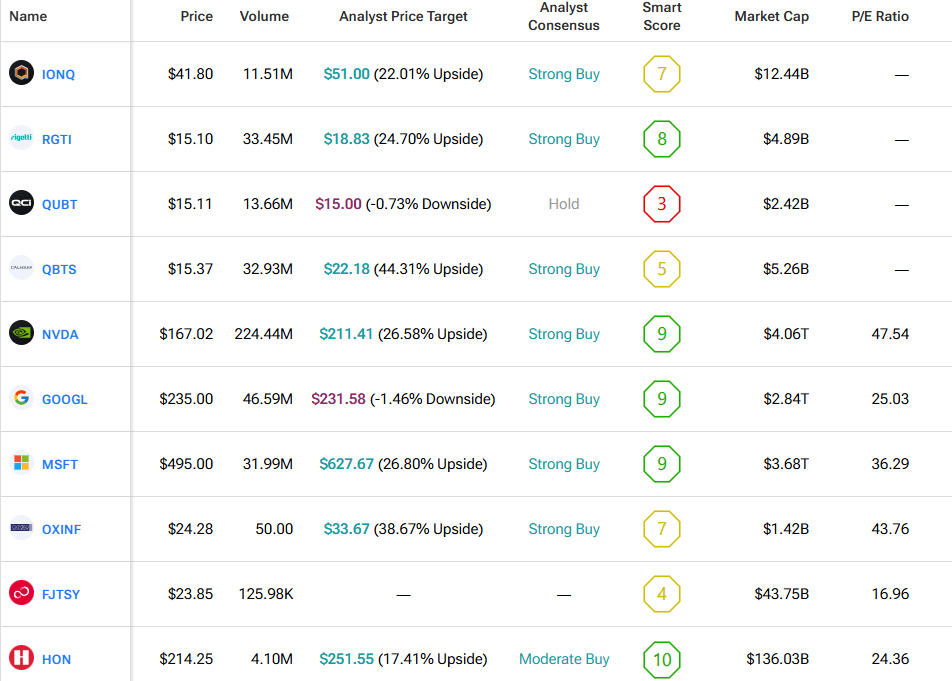Click HON Smart Score 10 badge
Viewport: 952px width, 681px height.
coord(662,659)
